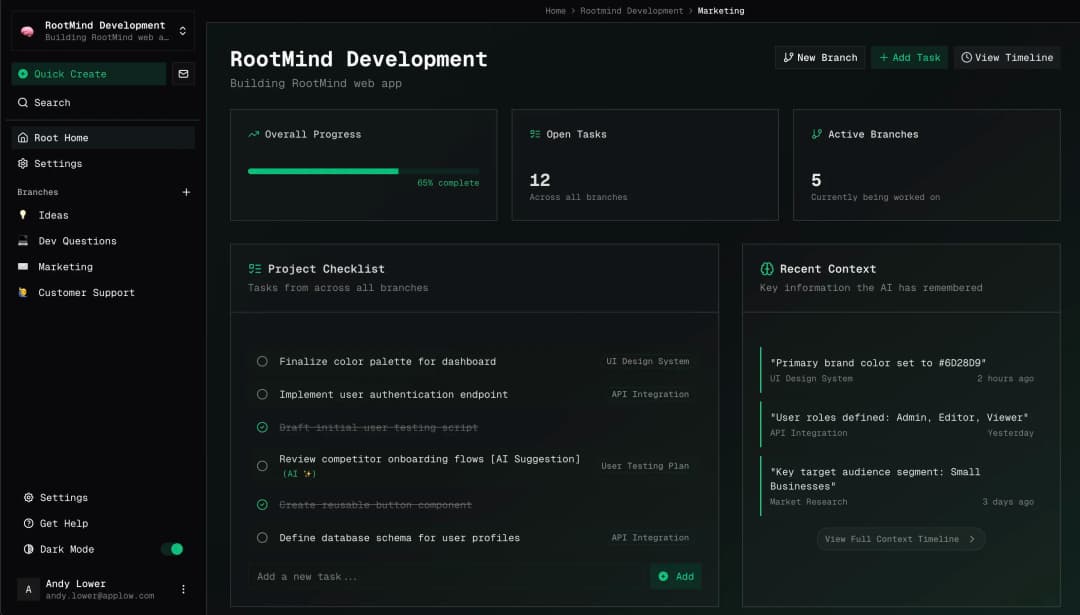Expand View Full Context Timeline
Viewport: 1080px width, 615px height.
pyautogui.click(x=900, y=538)
